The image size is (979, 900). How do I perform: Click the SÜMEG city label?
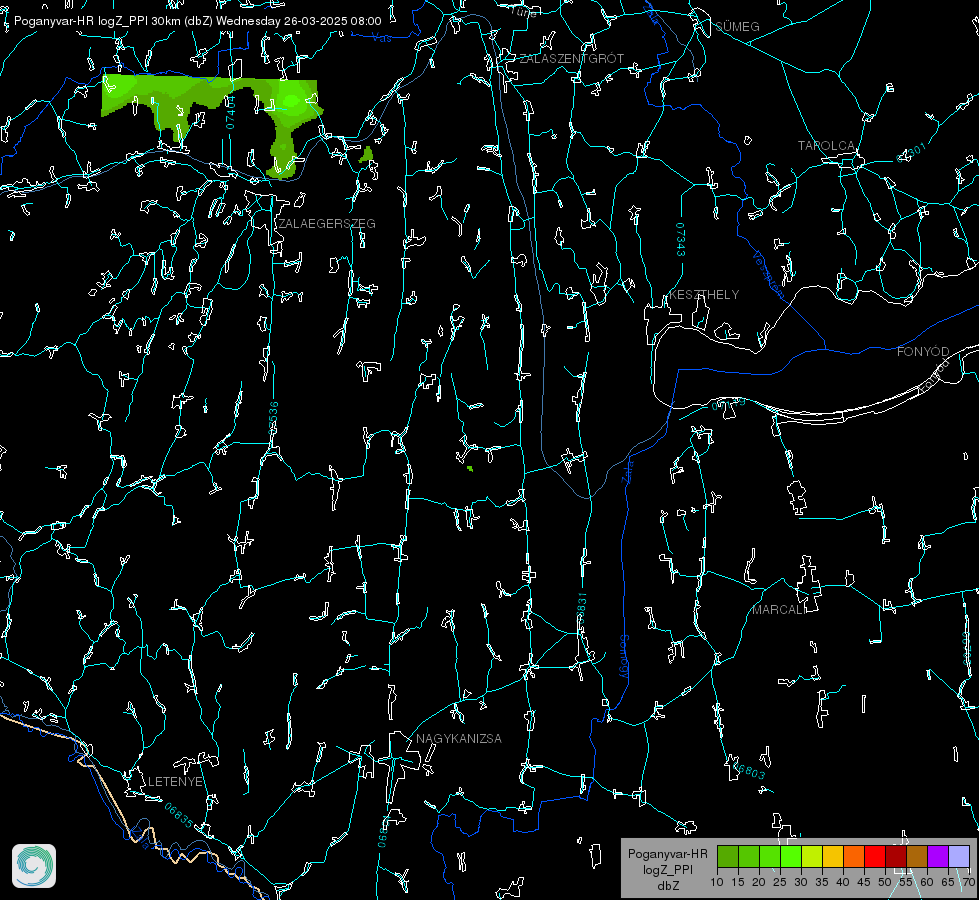point(737,27)
